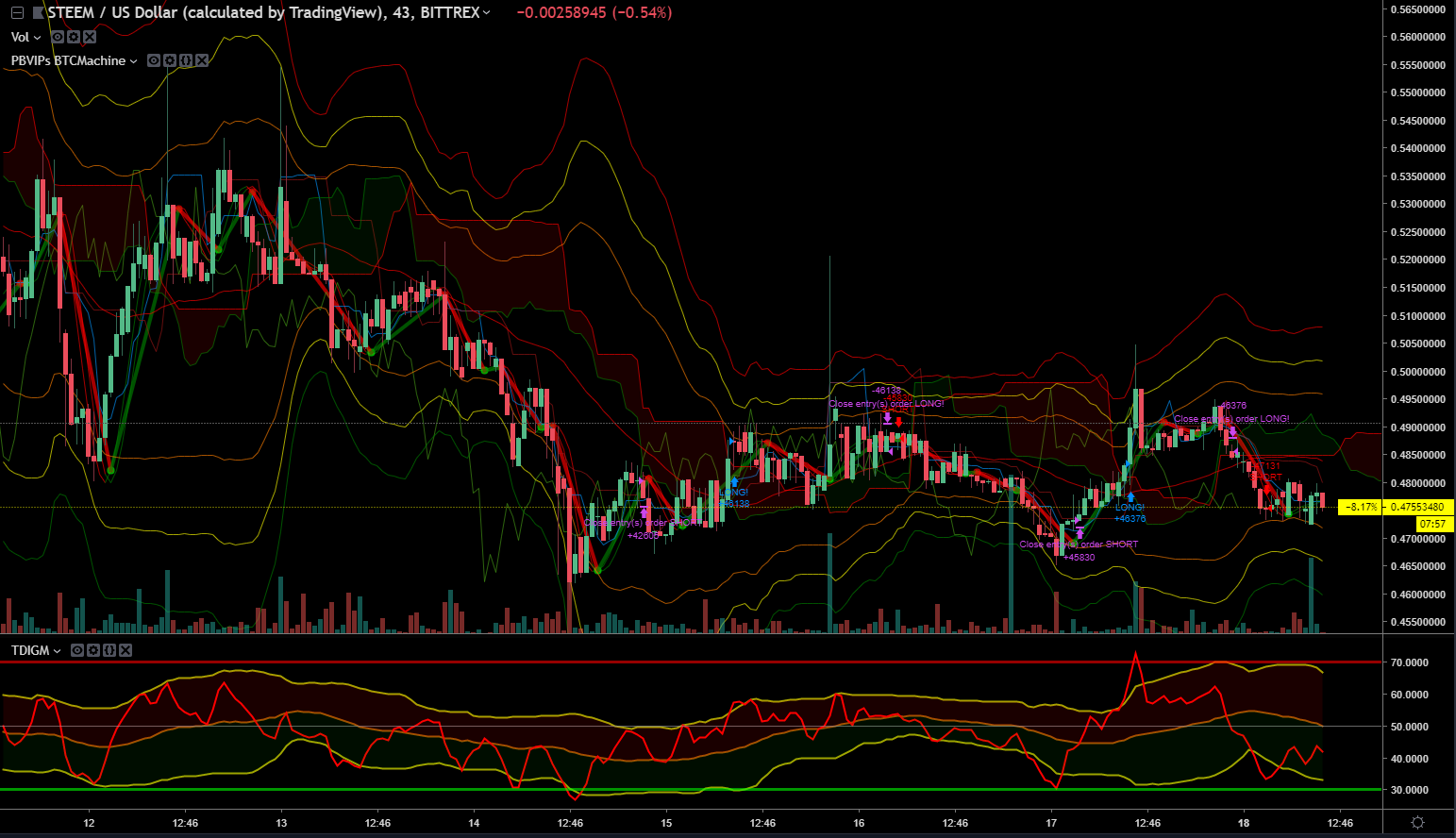The width and height of the screenshot is (1456, 838).
Task: Click the date label 12 on time axis
Action: pyautogui.click(x=89, y=823)
